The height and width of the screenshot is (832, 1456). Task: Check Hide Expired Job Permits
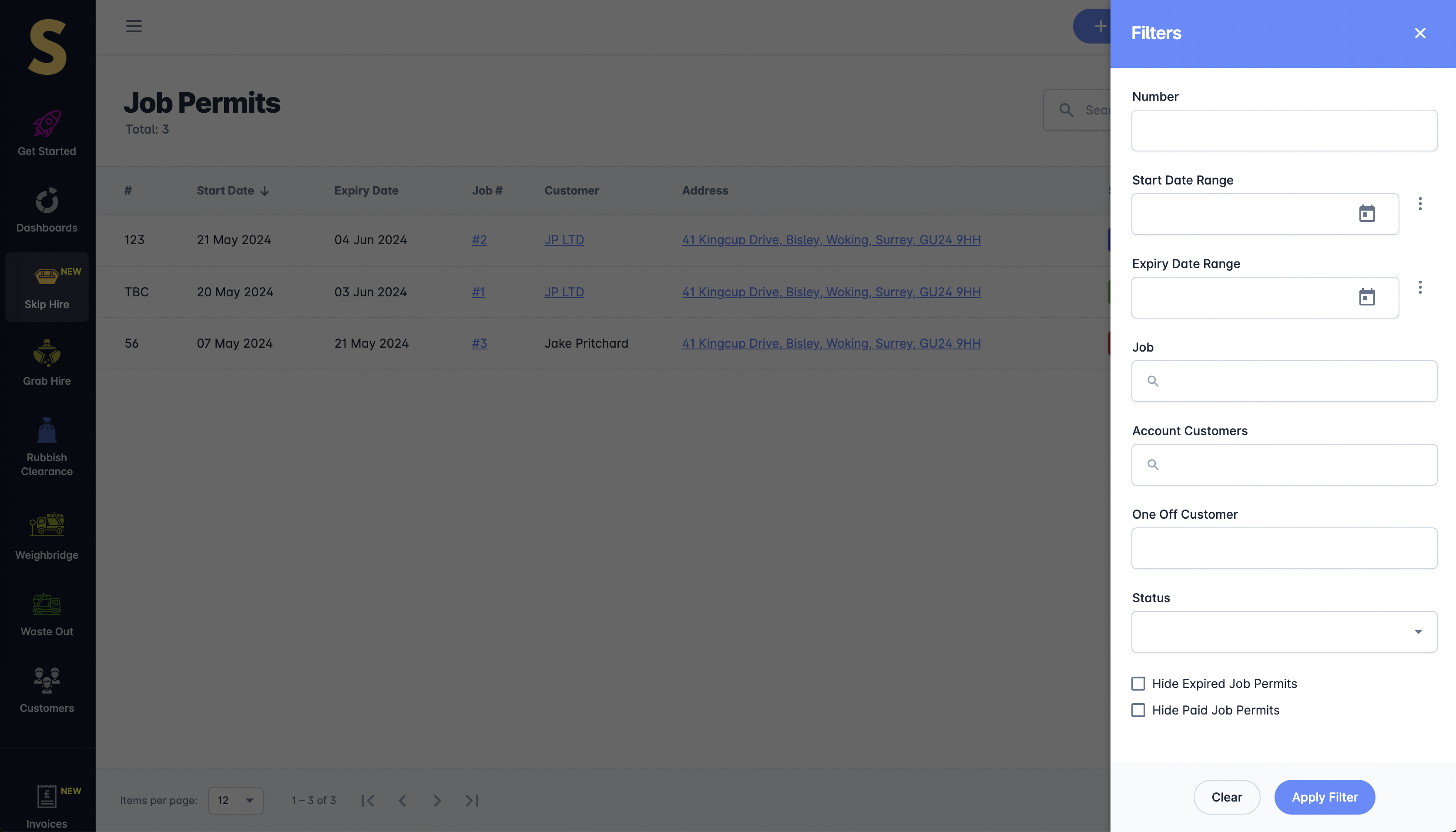pyautogui.click(x=1138, y=684)
